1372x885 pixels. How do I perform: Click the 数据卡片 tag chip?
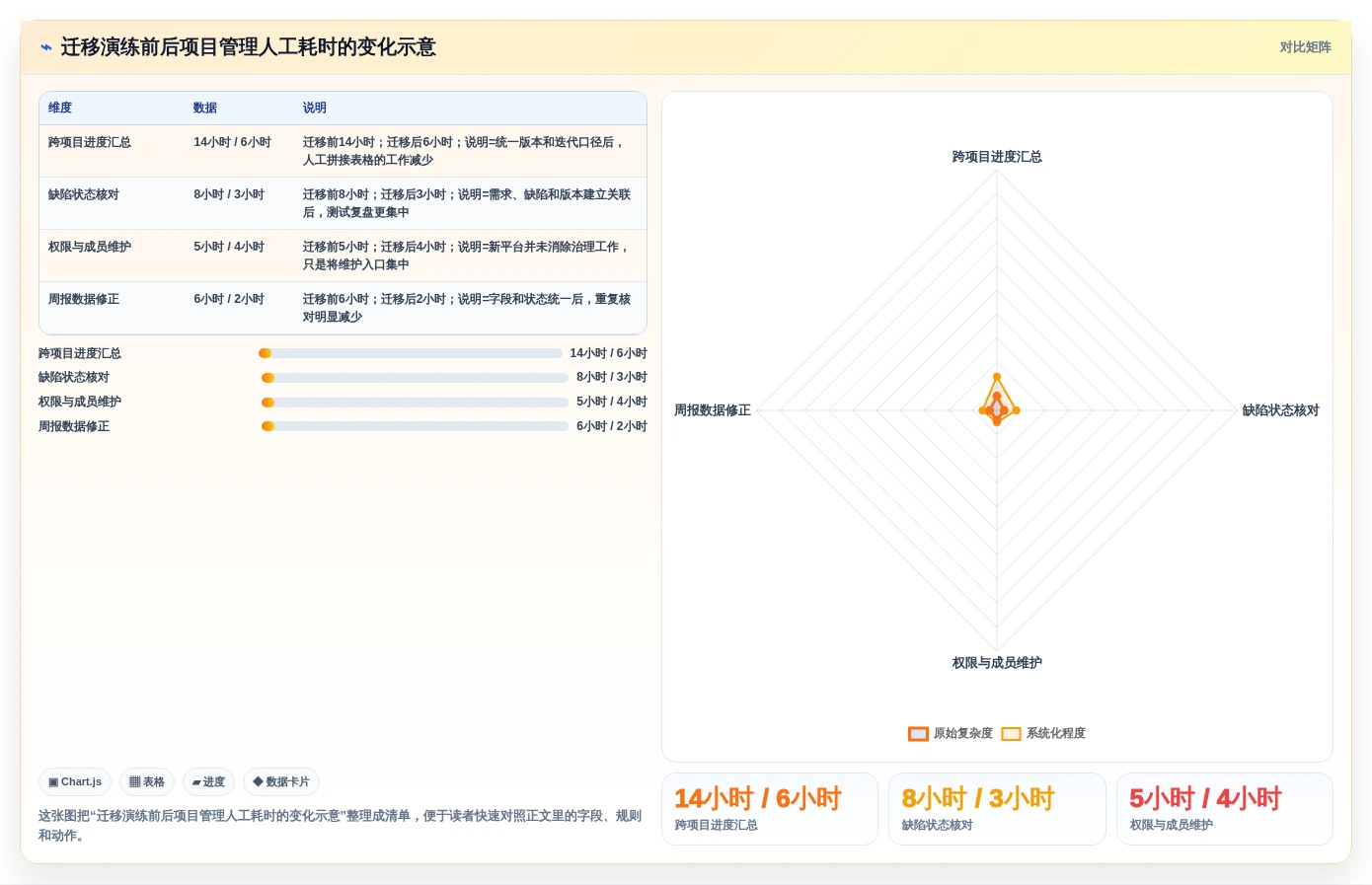point(281,782)
